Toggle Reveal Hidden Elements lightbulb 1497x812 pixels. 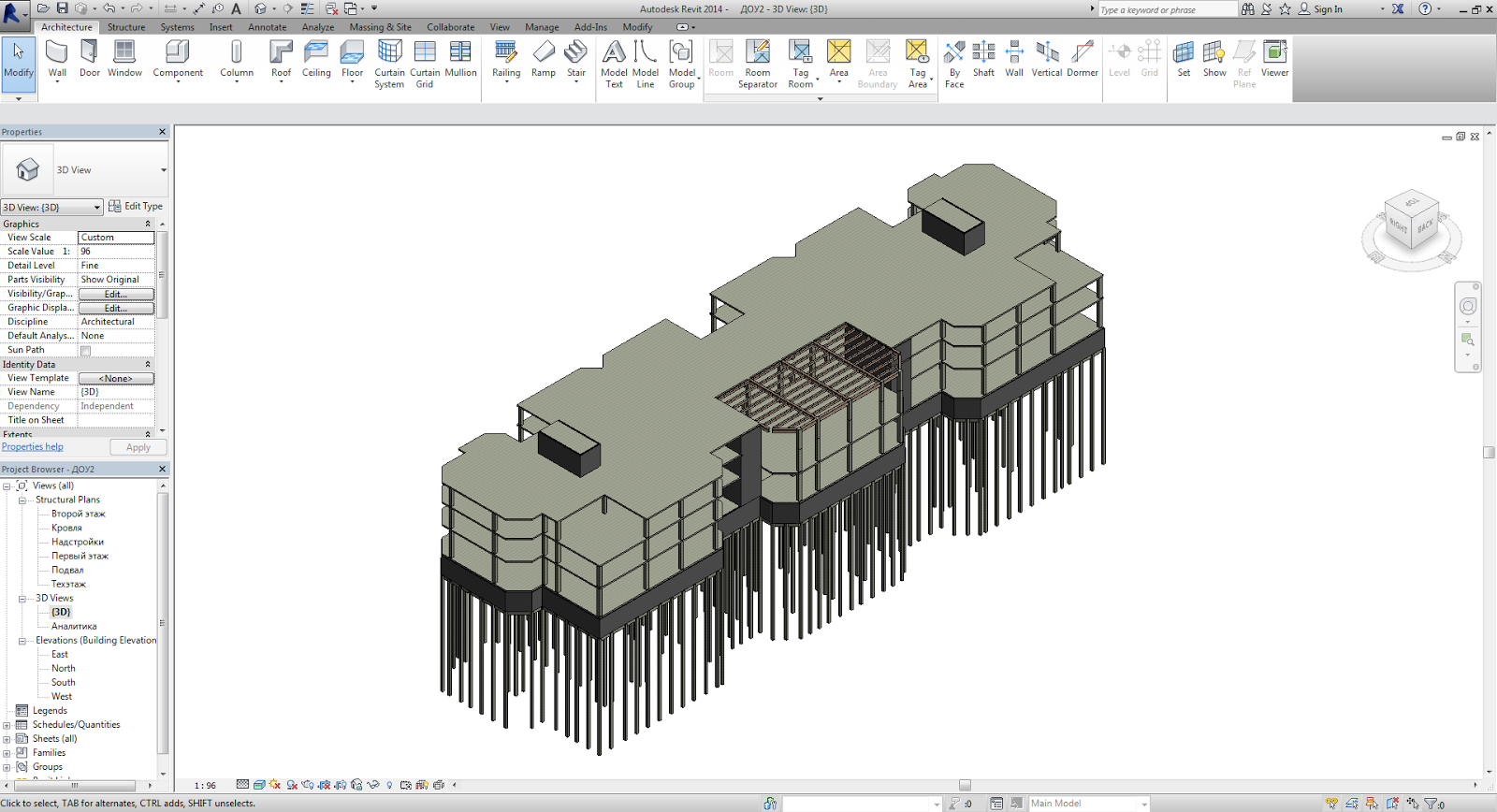[x=389, y=785]
